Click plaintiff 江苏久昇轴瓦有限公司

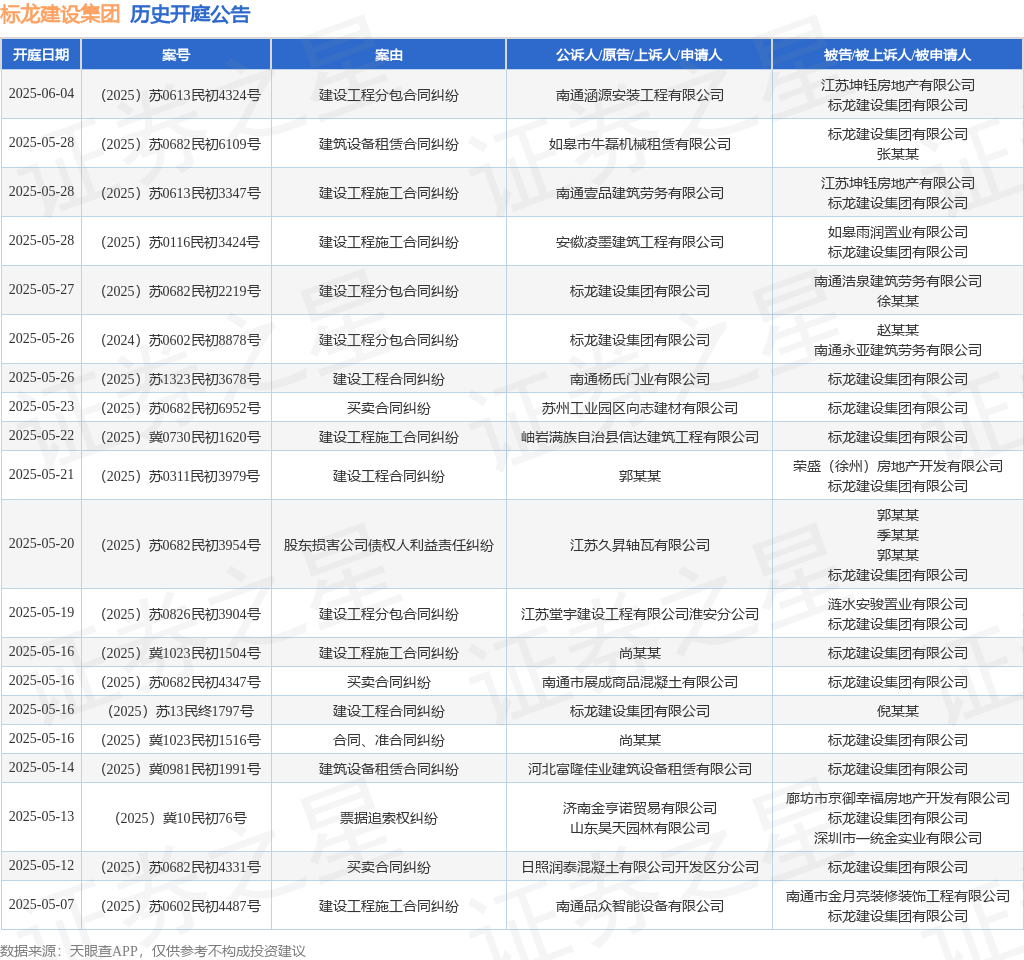click(x=639, y=545)
